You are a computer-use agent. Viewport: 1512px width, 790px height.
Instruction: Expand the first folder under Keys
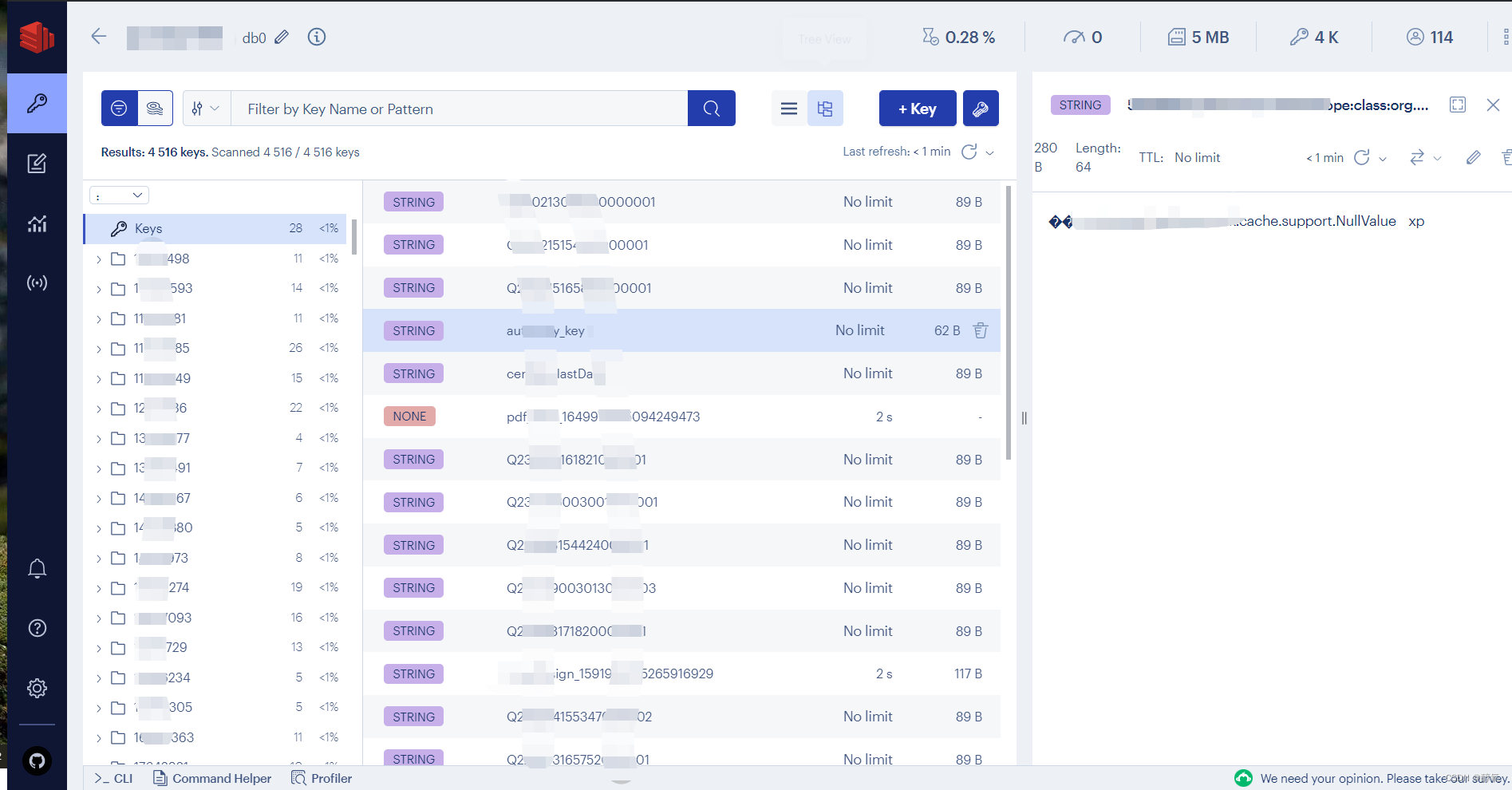(x=98, y=259)
